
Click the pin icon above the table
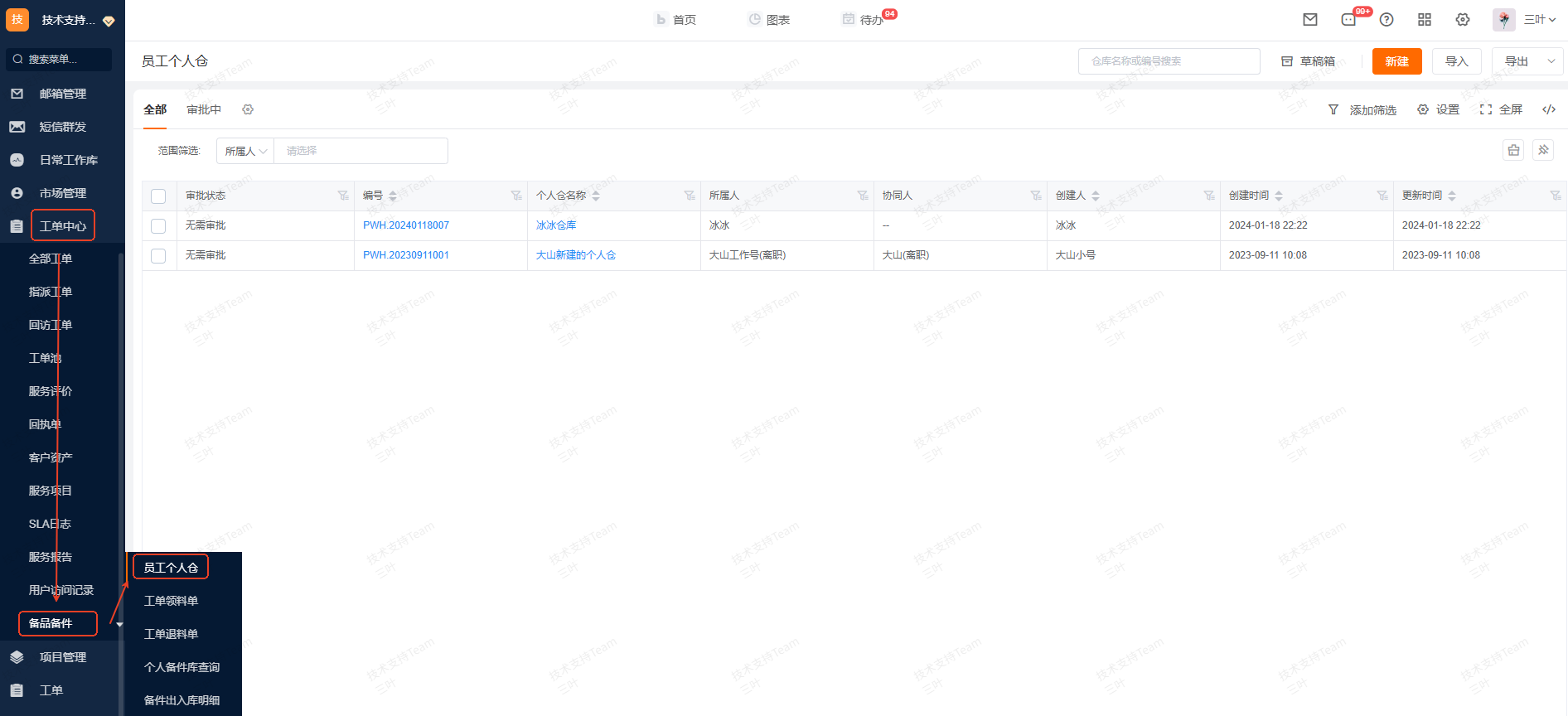[x=1543, y=150]
